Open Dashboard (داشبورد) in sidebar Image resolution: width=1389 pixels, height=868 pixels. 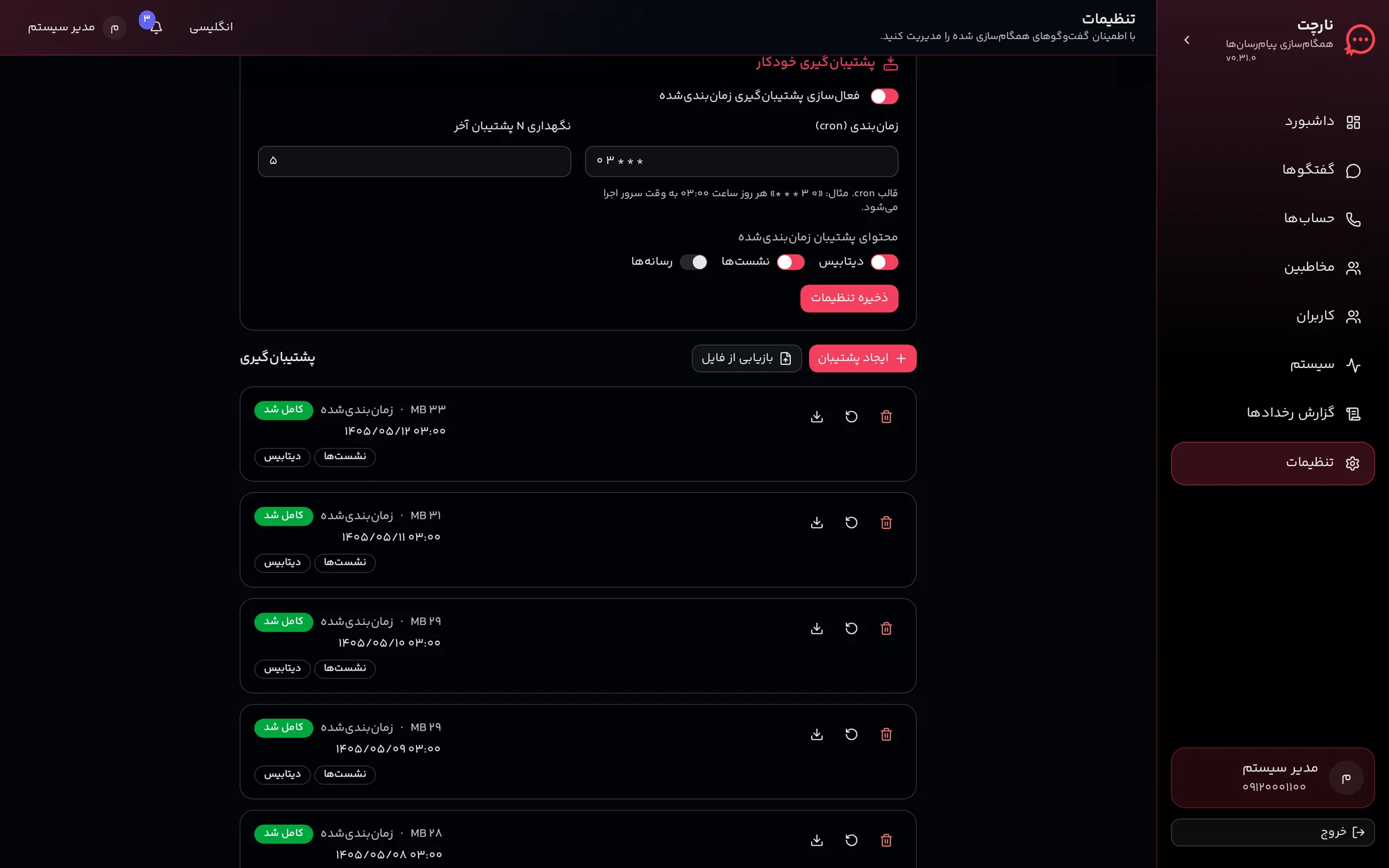click(1272, 122)
